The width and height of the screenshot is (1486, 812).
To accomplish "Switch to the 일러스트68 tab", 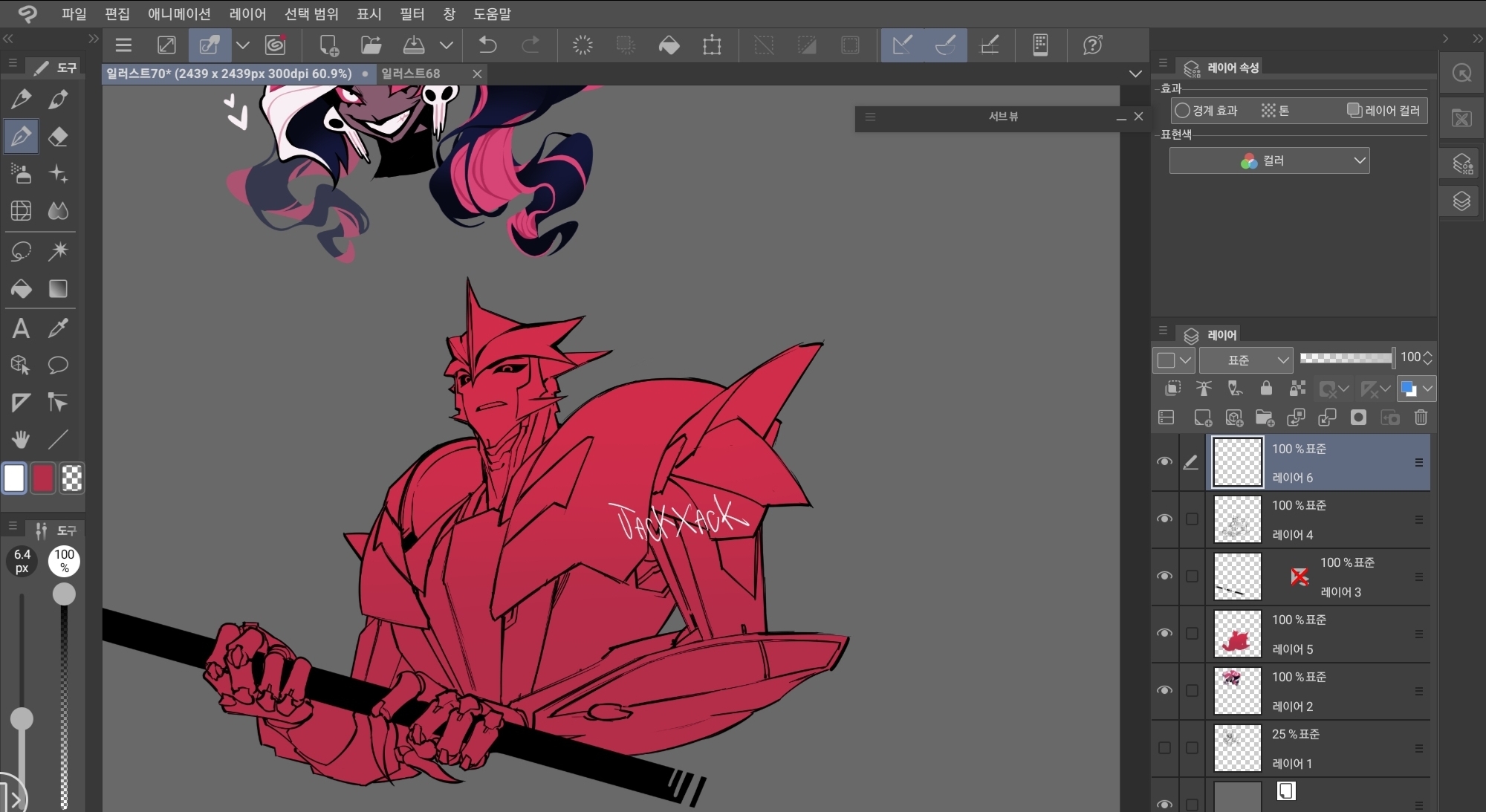I will (x=411, y=74).
